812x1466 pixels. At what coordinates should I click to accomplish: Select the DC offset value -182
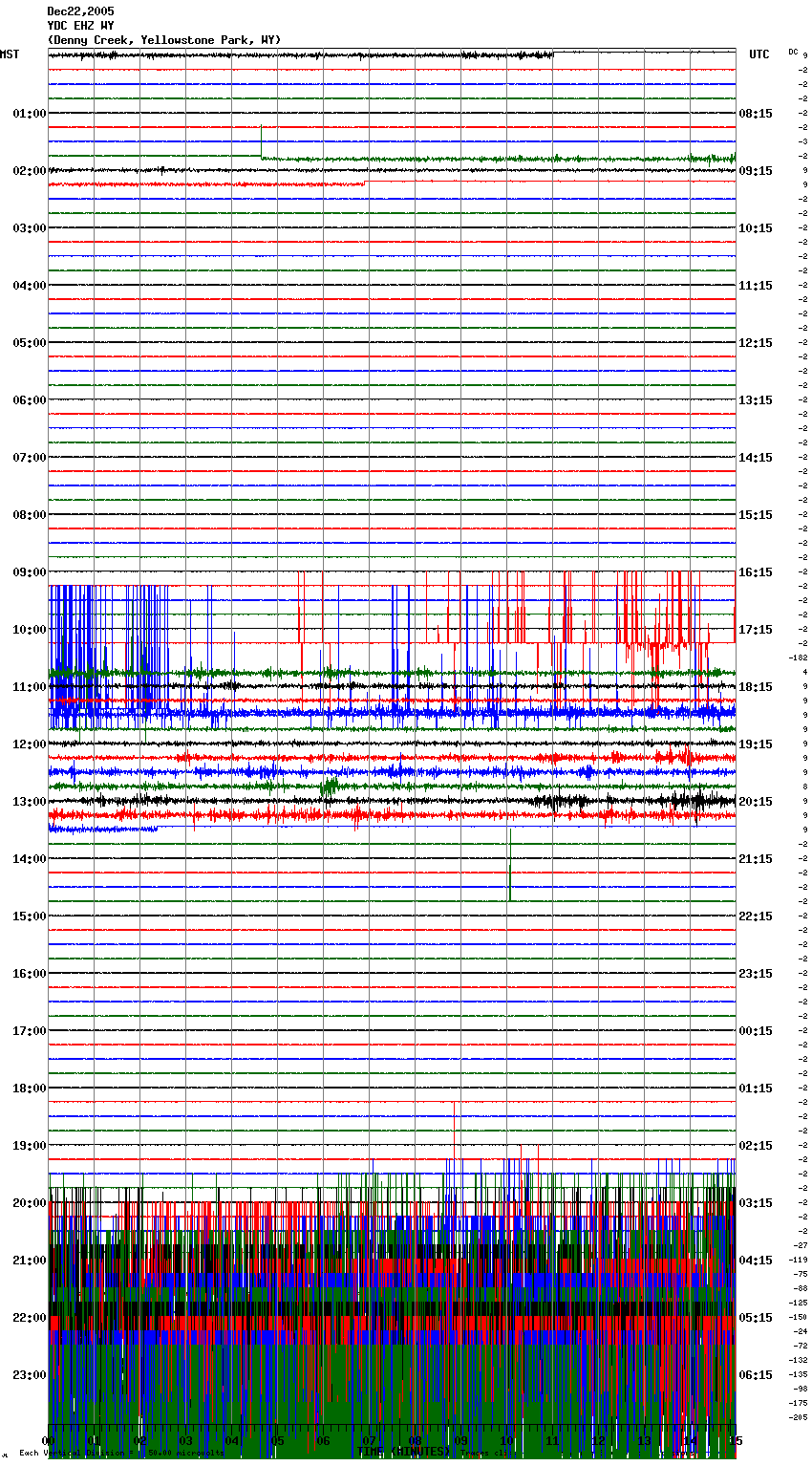799,658
